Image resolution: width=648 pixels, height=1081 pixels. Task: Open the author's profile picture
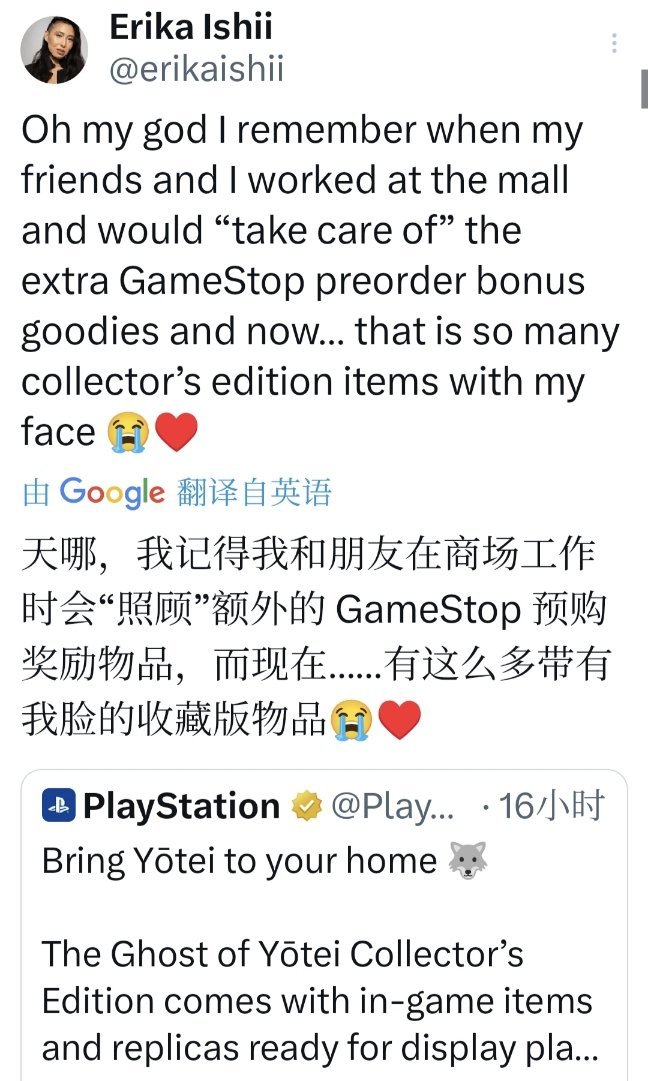pyautogui.click(x=53, y=50)
